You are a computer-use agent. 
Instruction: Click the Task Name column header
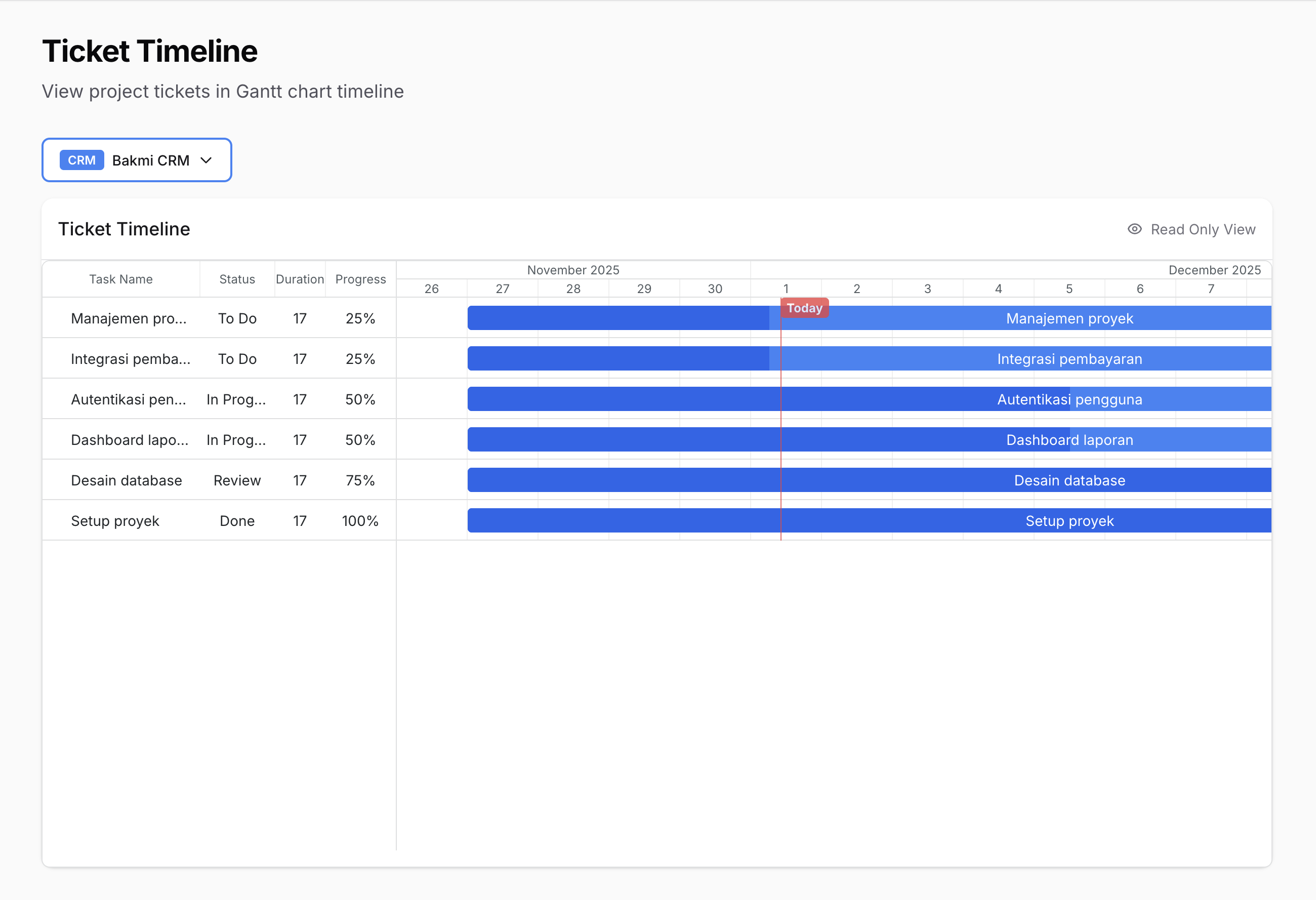click(120, 279)
